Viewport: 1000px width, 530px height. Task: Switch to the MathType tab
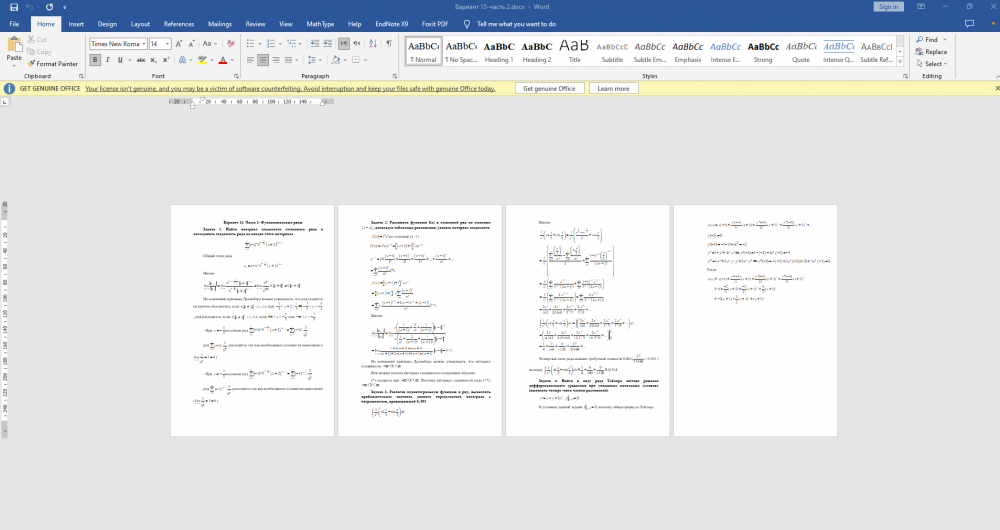pyautogui.click(x=320, y=24)
